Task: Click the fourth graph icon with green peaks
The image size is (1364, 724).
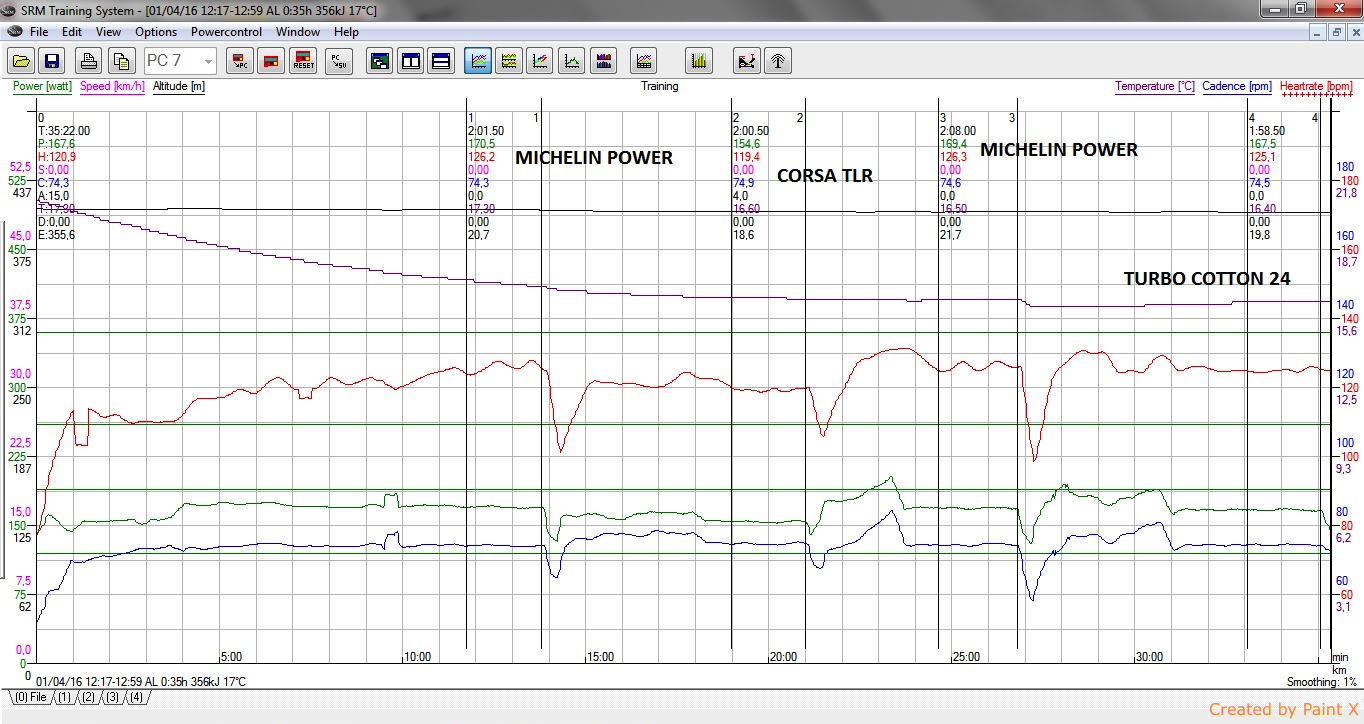Action: (x=572, y=61)
